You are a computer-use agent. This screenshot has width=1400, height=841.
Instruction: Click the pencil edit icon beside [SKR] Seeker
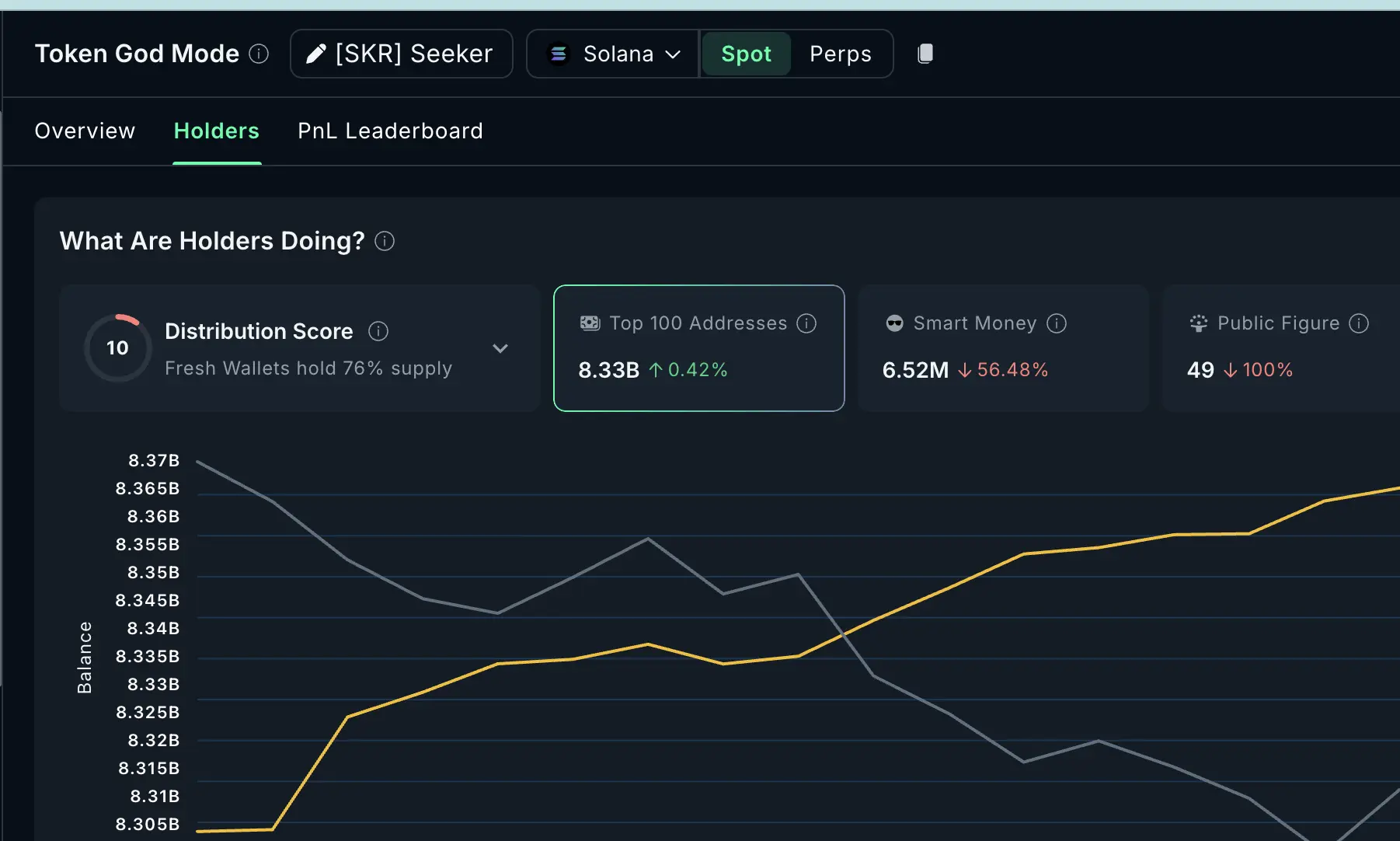click(314, 53)
